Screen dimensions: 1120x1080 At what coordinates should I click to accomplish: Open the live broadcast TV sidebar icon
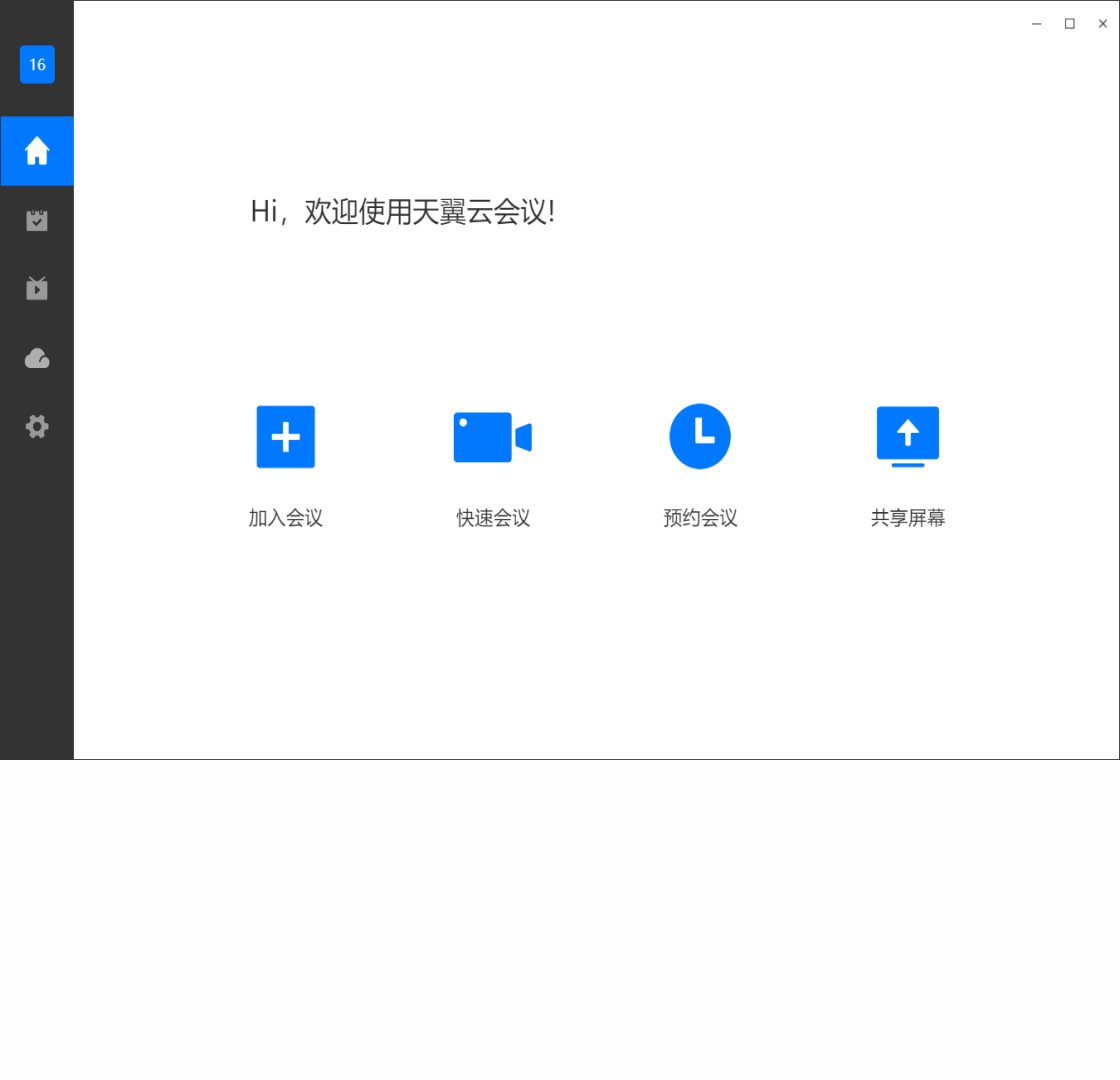[37, 289]
